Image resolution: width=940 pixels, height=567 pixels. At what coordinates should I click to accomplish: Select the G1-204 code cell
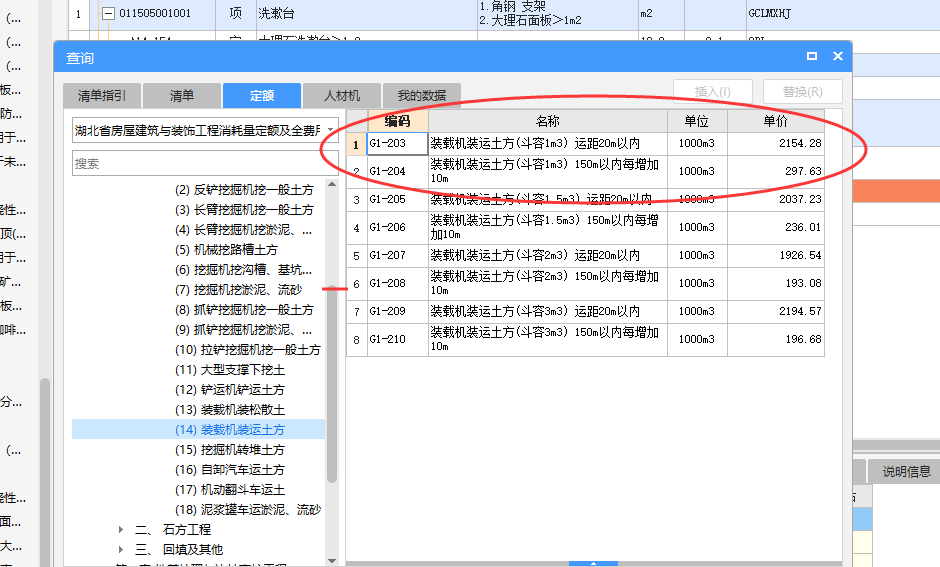397,171
